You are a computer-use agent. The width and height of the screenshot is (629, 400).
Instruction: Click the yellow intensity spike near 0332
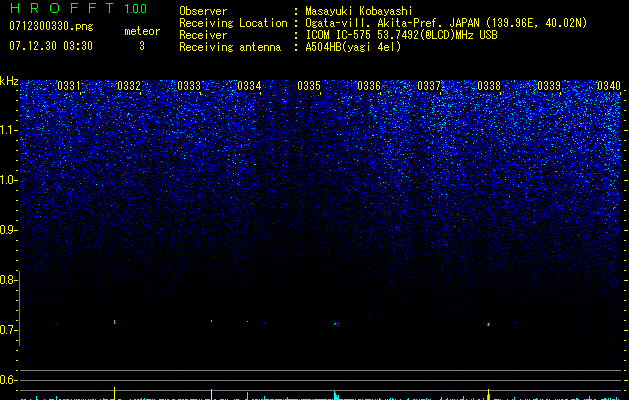tap(114, 393)
